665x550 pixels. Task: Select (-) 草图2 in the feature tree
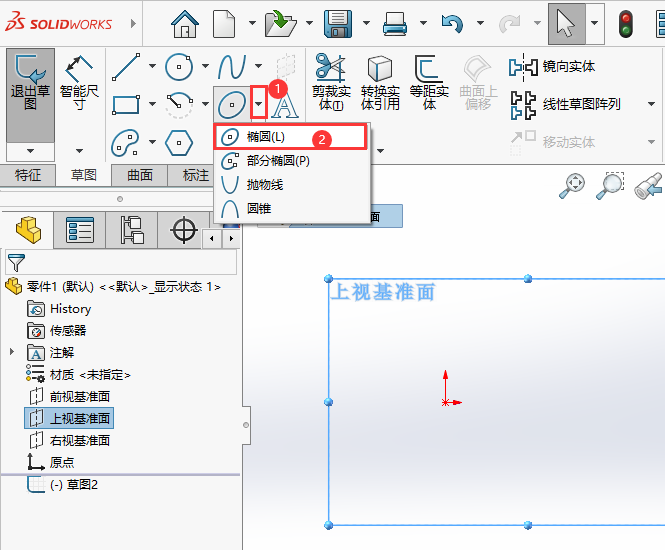pos(63,484)
